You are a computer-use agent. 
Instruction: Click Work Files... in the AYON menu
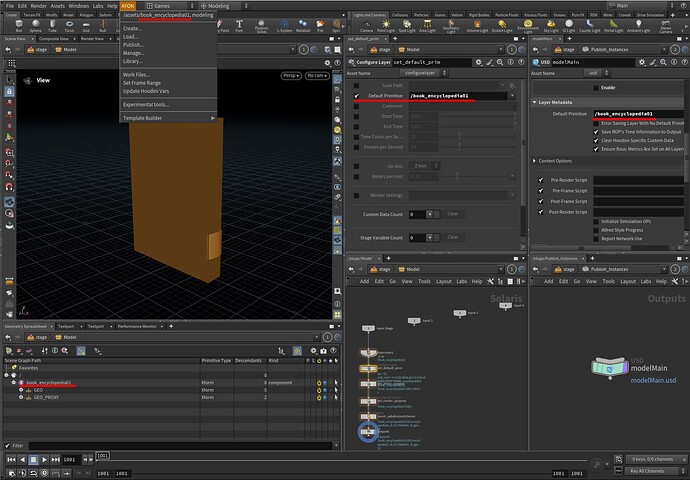point(136,75)
